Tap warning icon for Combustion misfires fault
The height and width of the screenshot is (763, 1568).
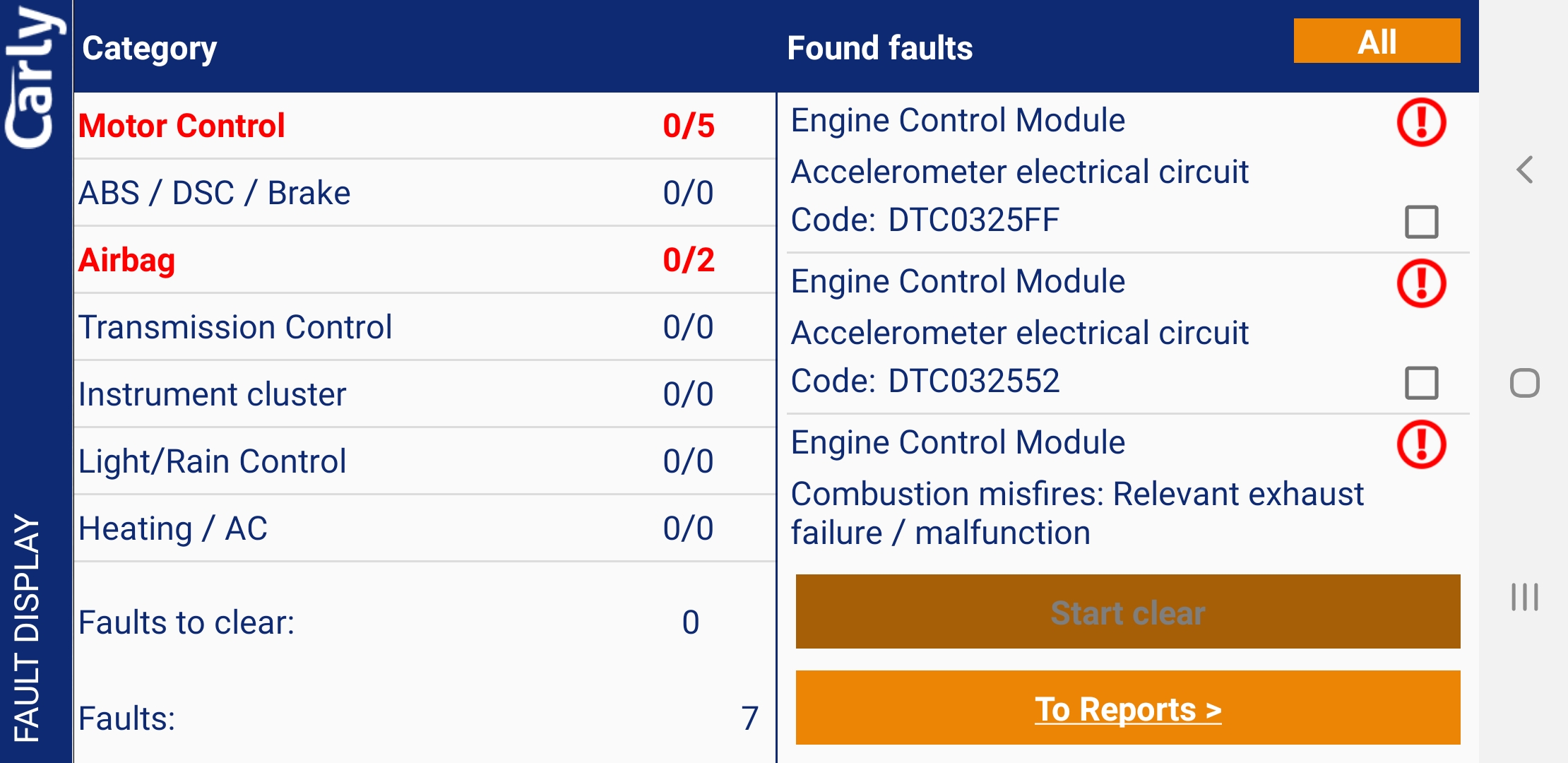[x=1421, y=445]
